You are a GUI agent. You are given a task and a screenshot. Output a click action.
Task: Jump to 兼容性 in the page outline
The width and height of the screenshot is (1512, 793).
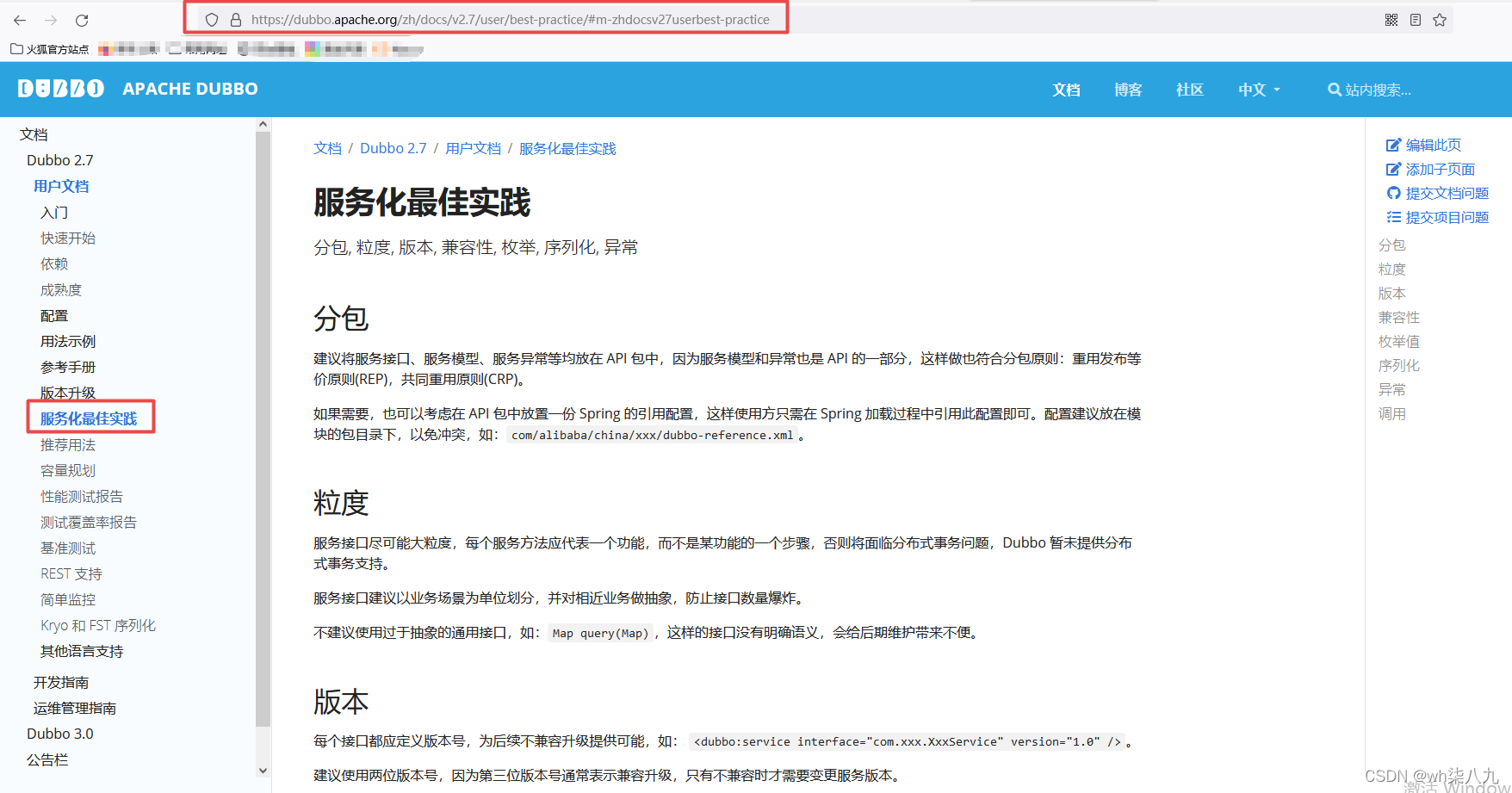[x=1398, y=318]
